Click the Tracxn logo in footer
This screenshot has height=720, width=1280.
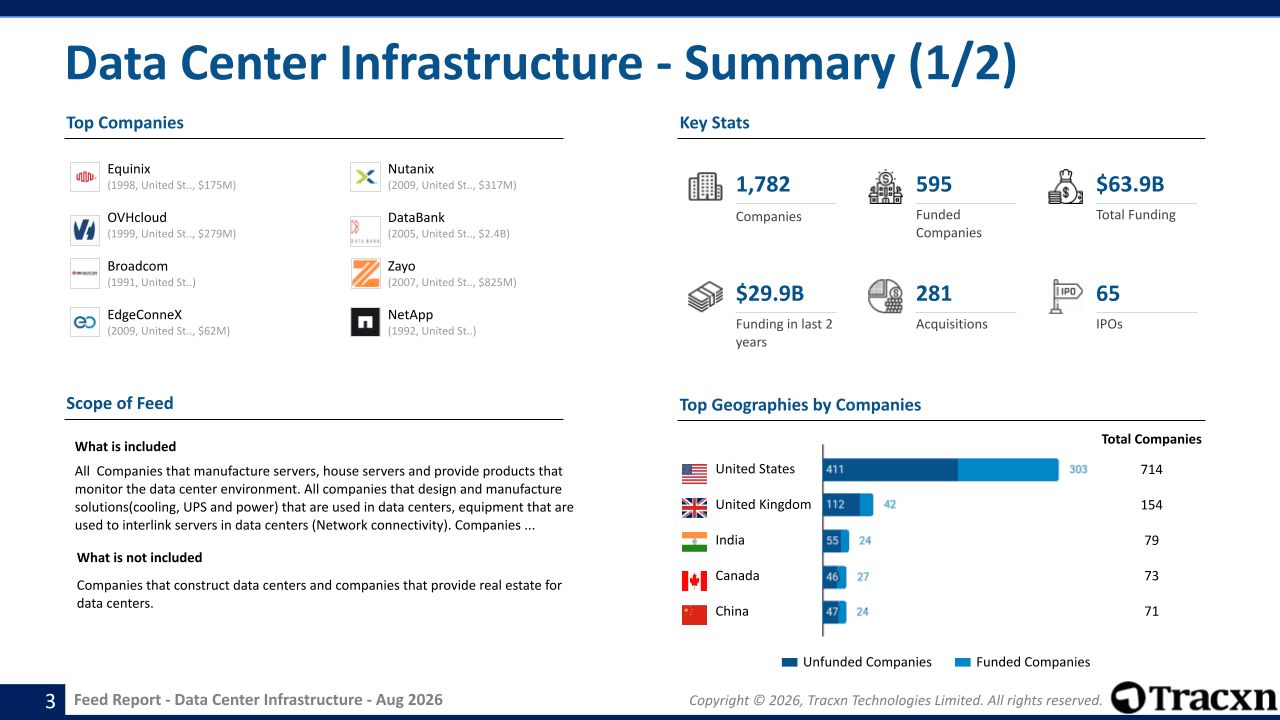(x=1194, y=697)
